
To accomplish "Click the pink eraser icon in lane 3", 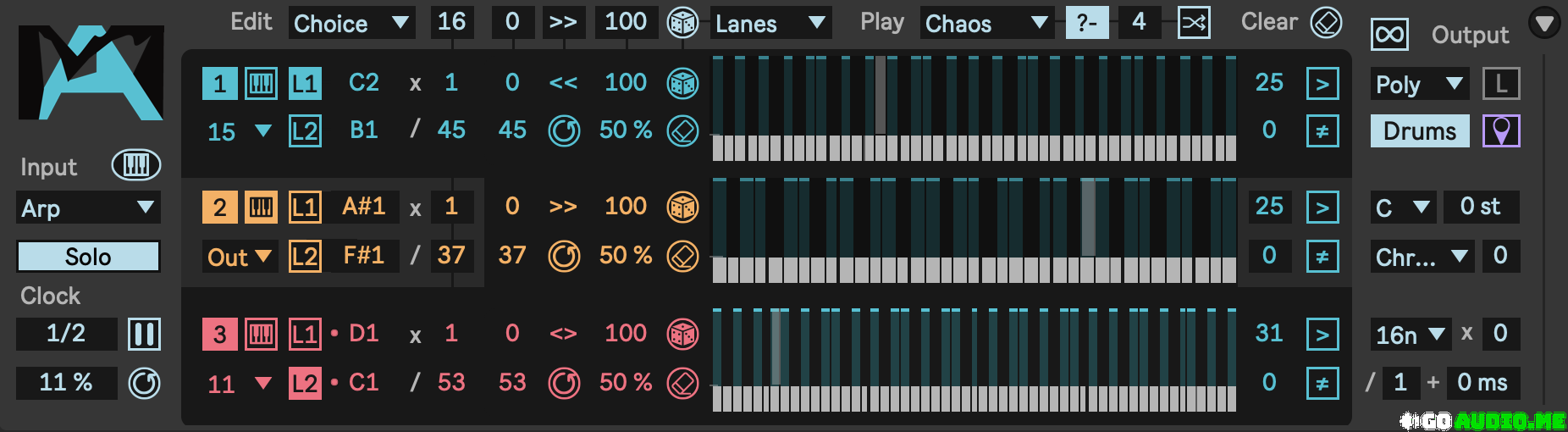I will (682, 383).
